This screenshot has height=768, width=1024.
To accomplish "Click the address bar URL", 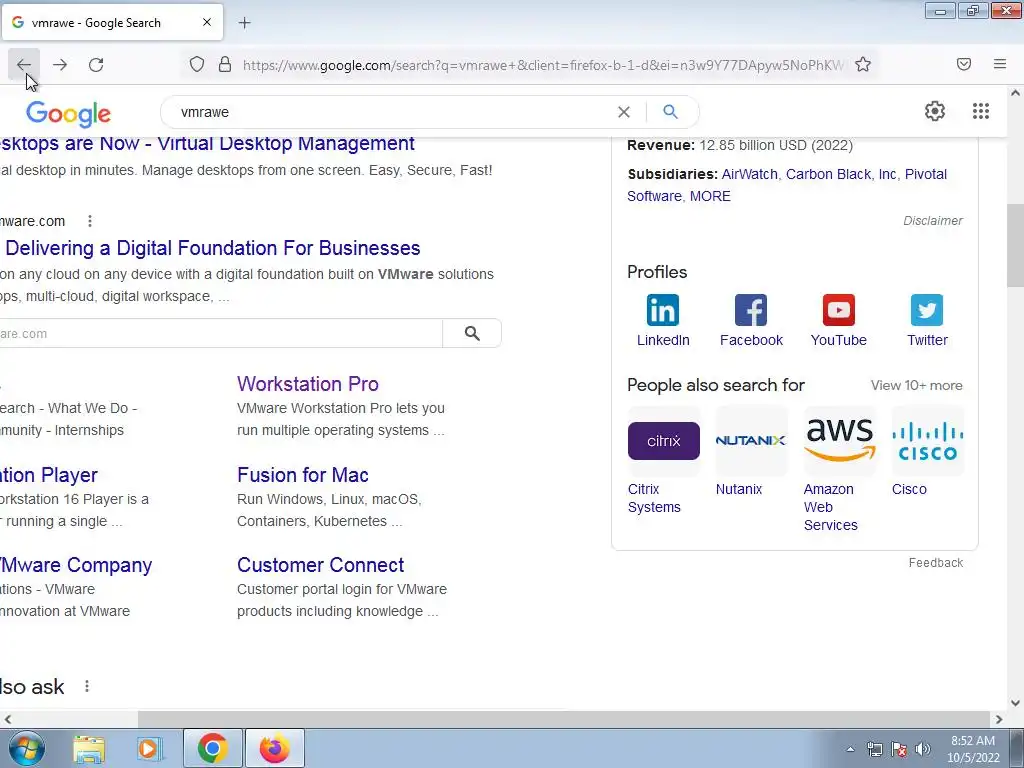I will point(542,65).
